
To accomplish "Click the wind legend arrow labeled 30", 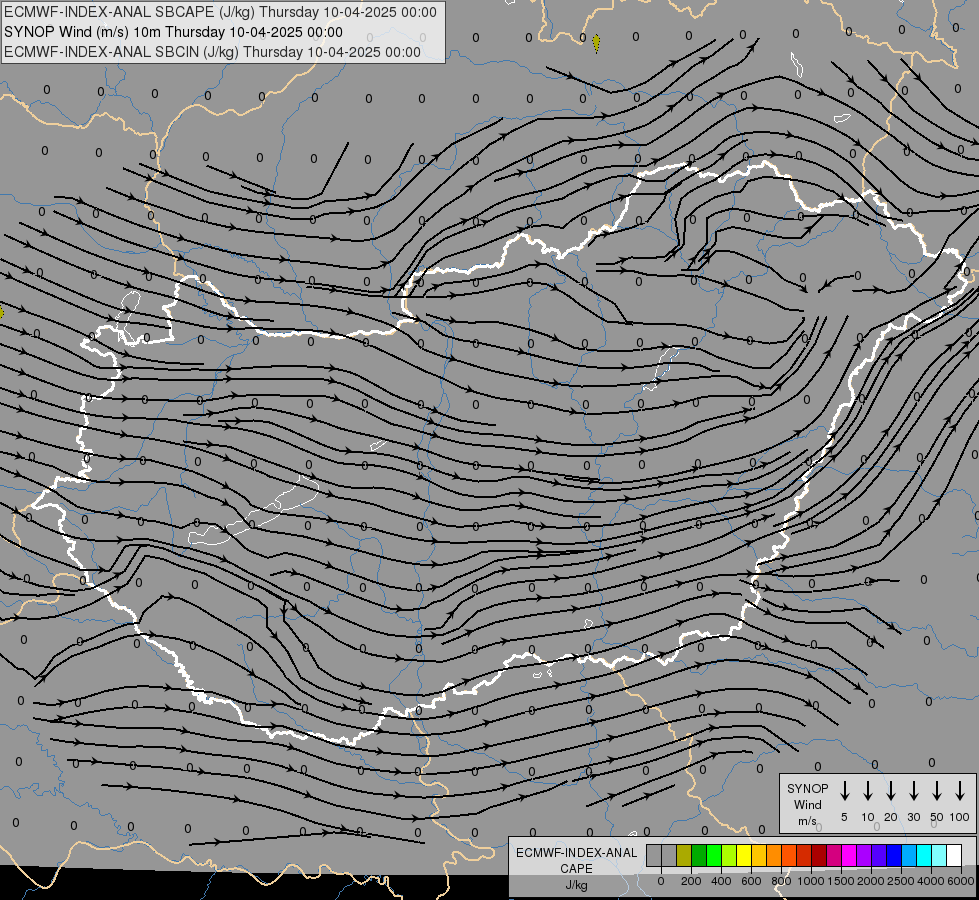I will 913,790.
